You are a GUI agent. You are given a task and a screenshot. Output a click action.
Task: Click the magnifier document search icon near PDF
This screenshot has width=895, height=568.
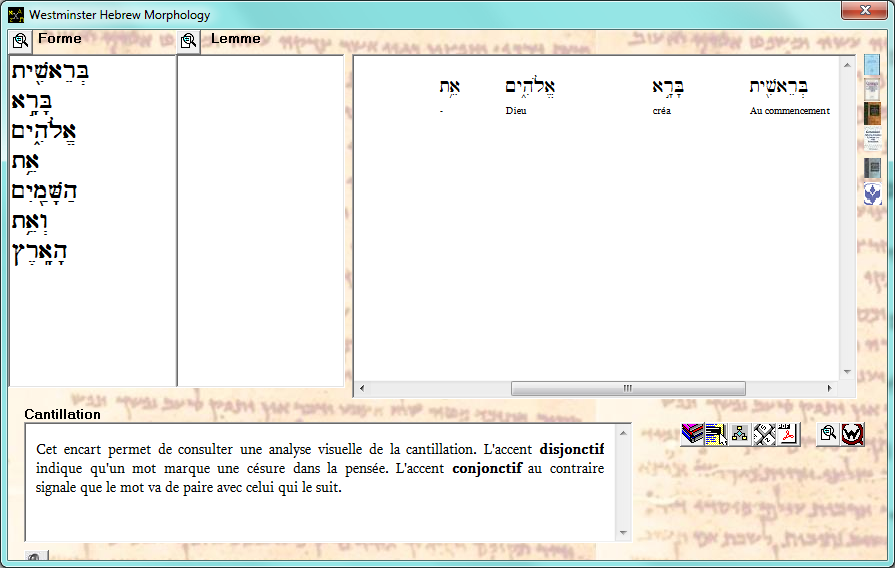point(828,434)
